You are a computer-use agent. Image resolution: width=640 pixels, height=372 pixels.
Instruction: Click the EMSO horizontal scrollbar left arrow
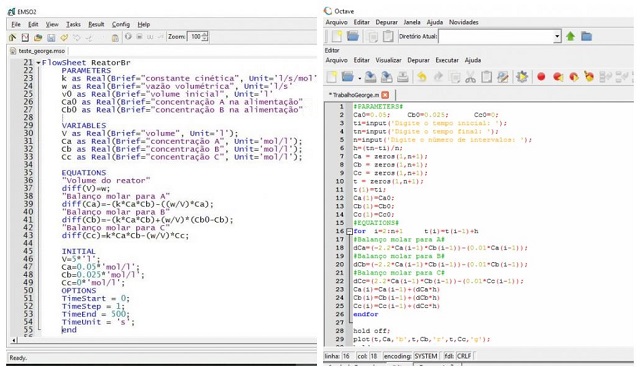[x=14, y=340]
